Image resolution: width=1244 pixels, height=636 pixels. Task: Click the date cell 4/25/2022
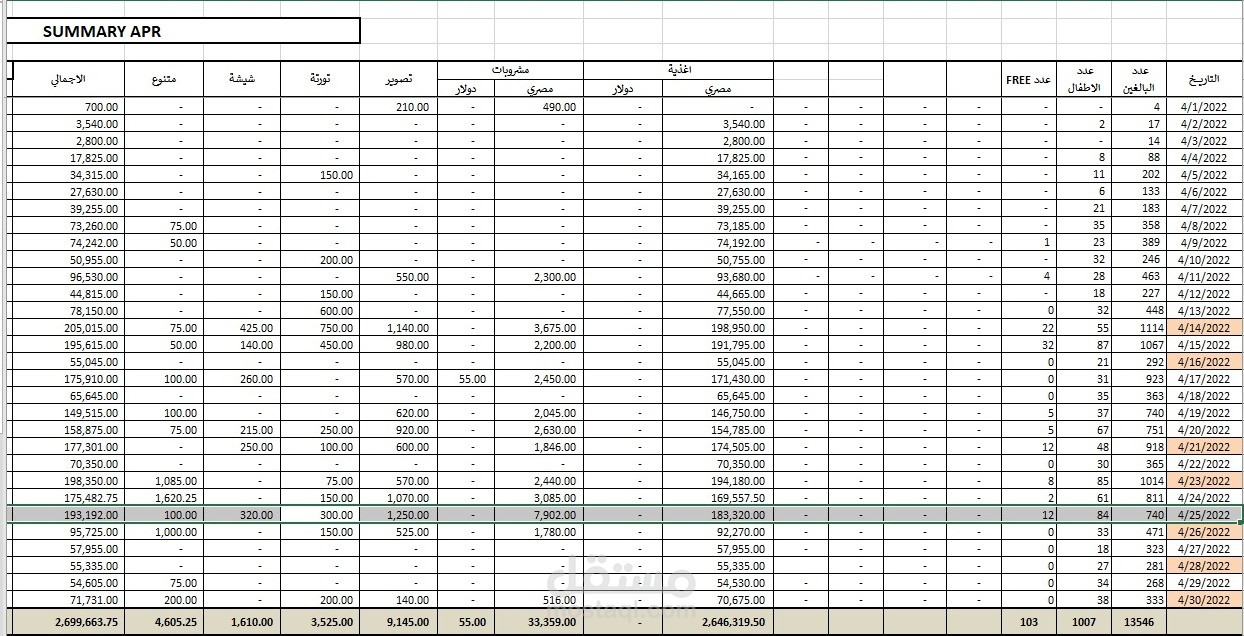click(1205, 514)
